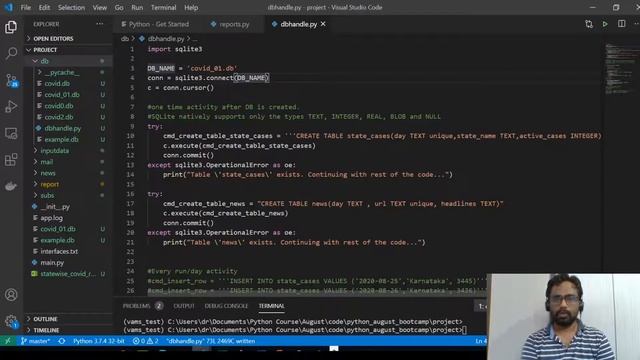Click the Explorer more actions ellipsis
Screen dimensions: 640x360
100,24
